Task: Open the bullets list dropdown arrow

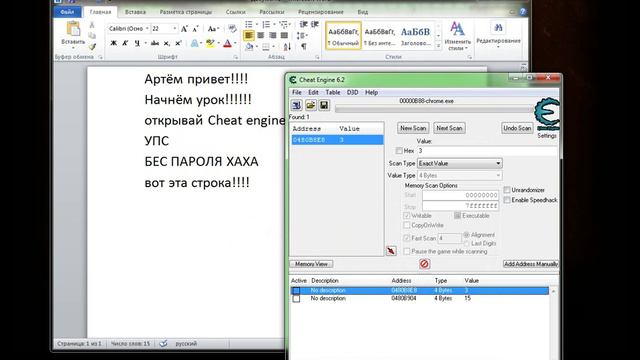Action: pos(257,24)
